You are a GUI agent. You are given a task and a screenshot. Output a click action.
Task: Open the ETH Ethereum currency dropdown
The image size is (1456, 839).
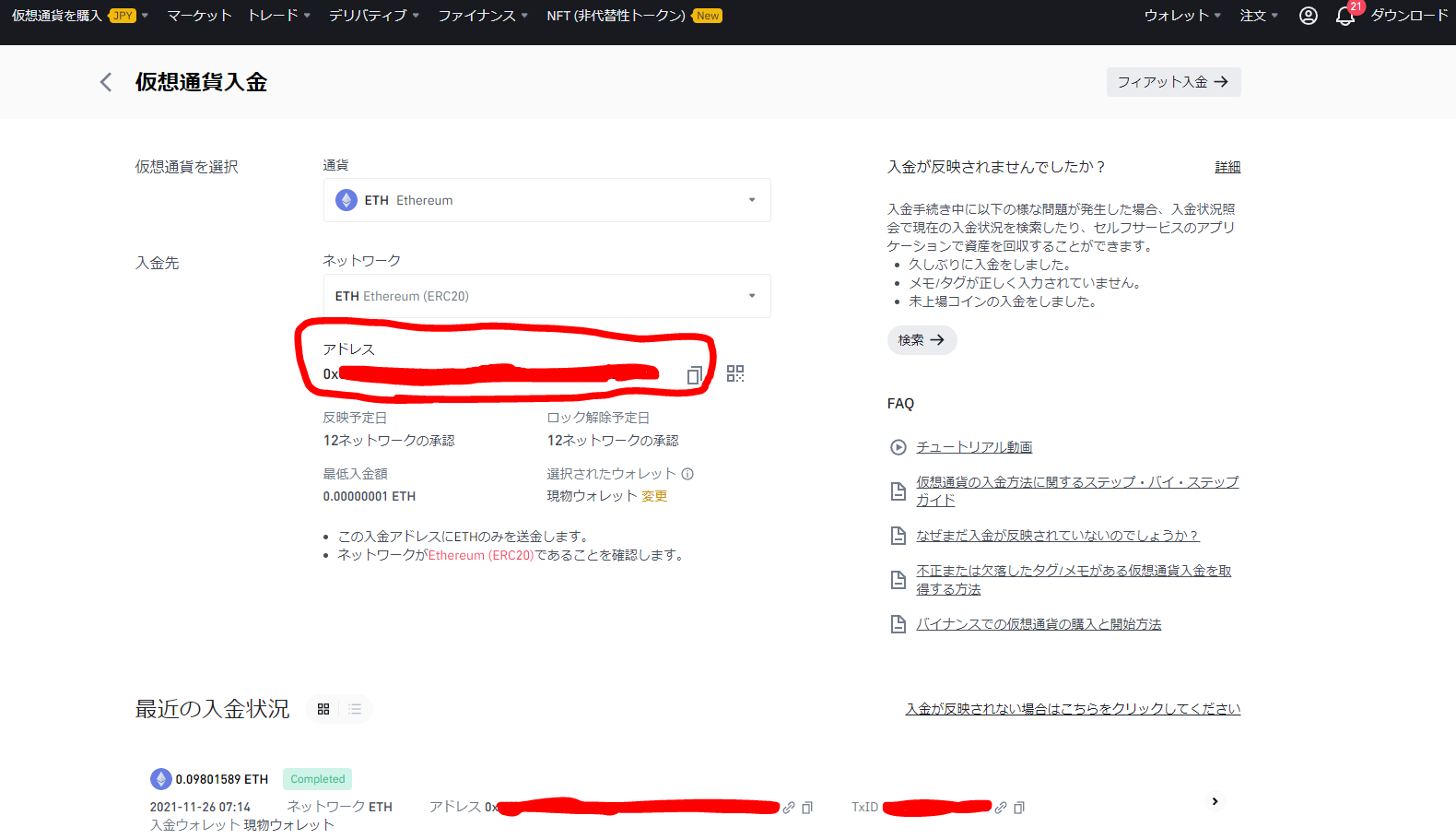pyautogui.click(x=546, y=200)
